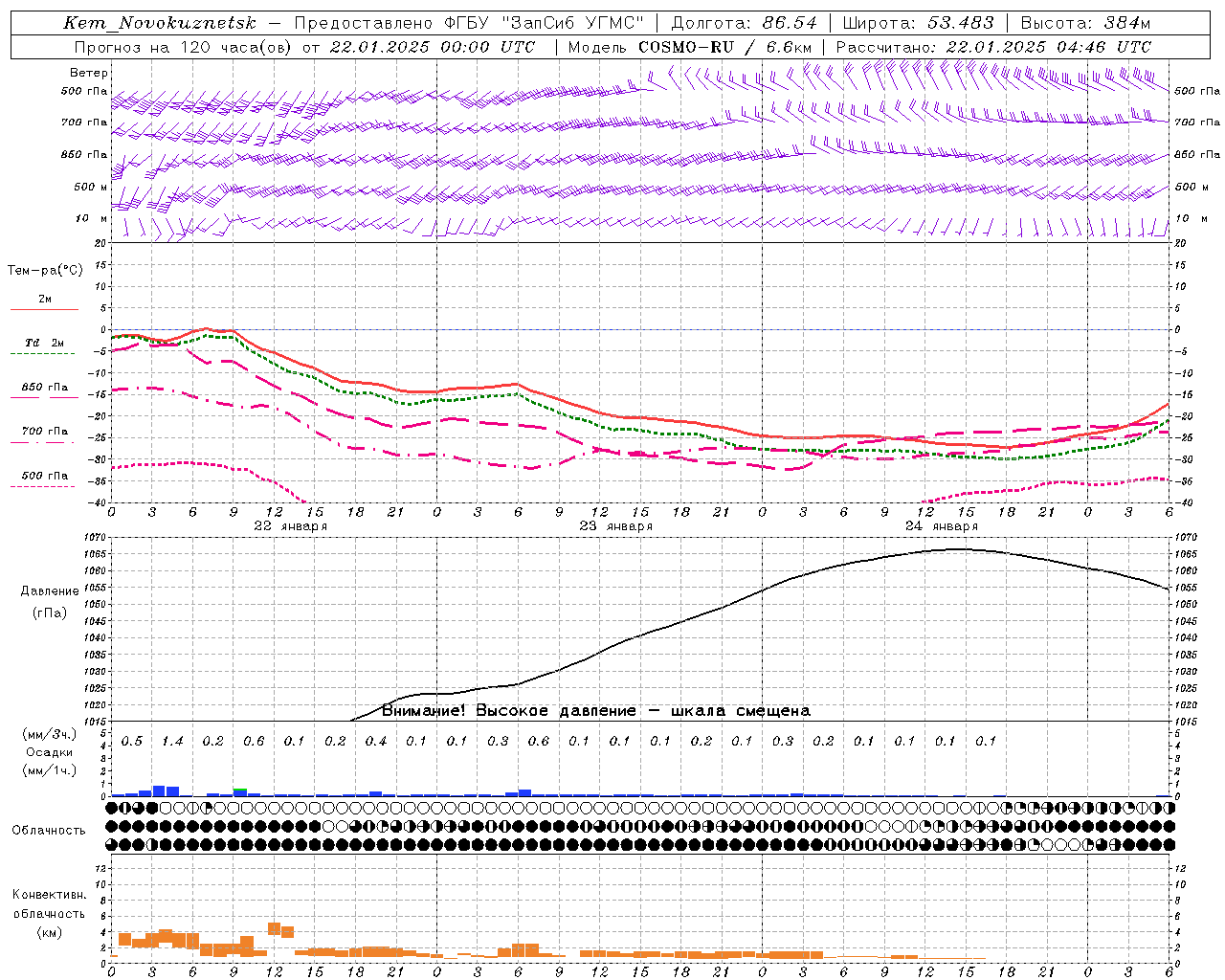Select the 'Долгота: 86.54' header field

click(x=744, y=23)
